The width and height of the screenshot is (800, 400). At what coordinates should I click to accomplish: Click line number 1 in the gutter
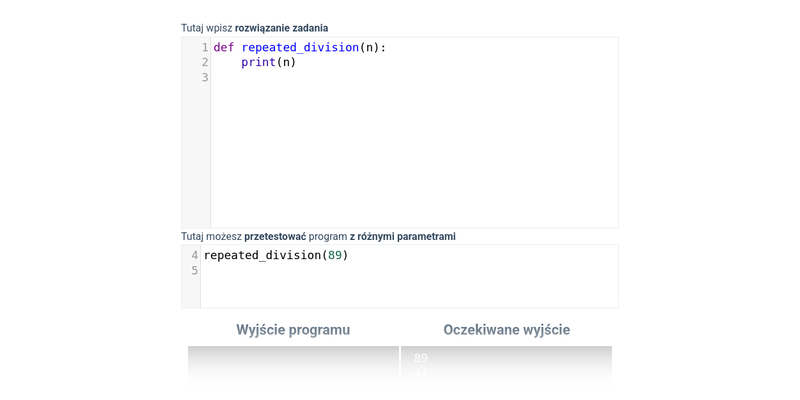click(204, 47)
